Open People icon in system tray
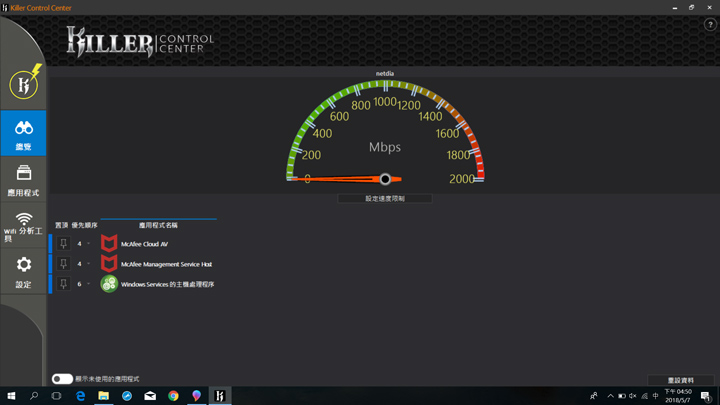Viewport: 720px width, 405px height. point(594,396)
